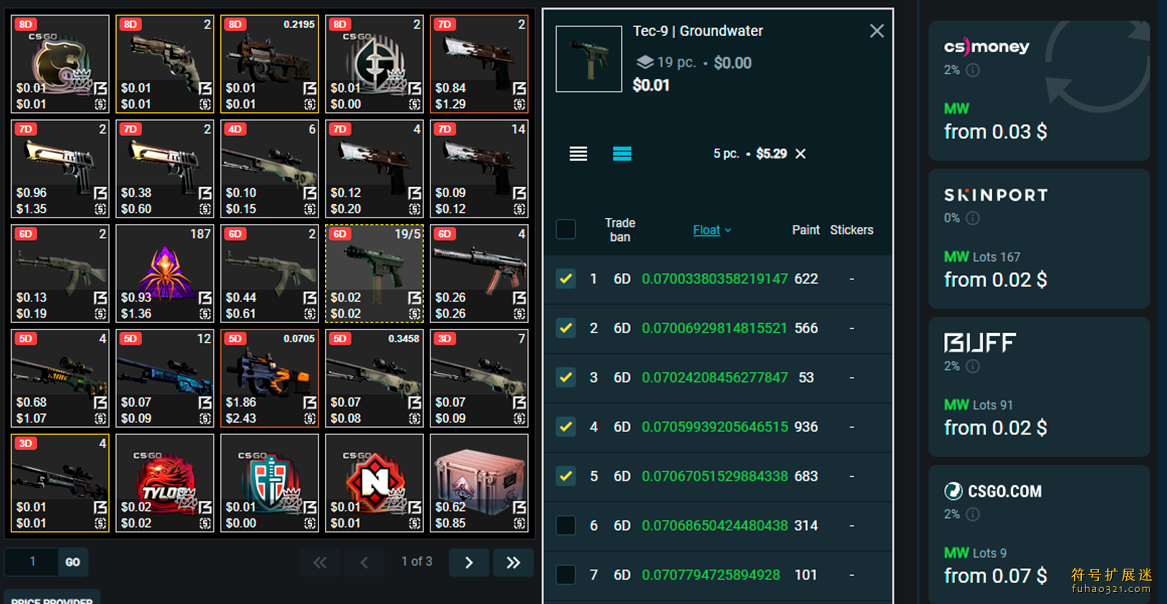This screenshot has width=1167, height=604.
Task: Select the Desert Eagle with count 14
Action: (479, 169)
